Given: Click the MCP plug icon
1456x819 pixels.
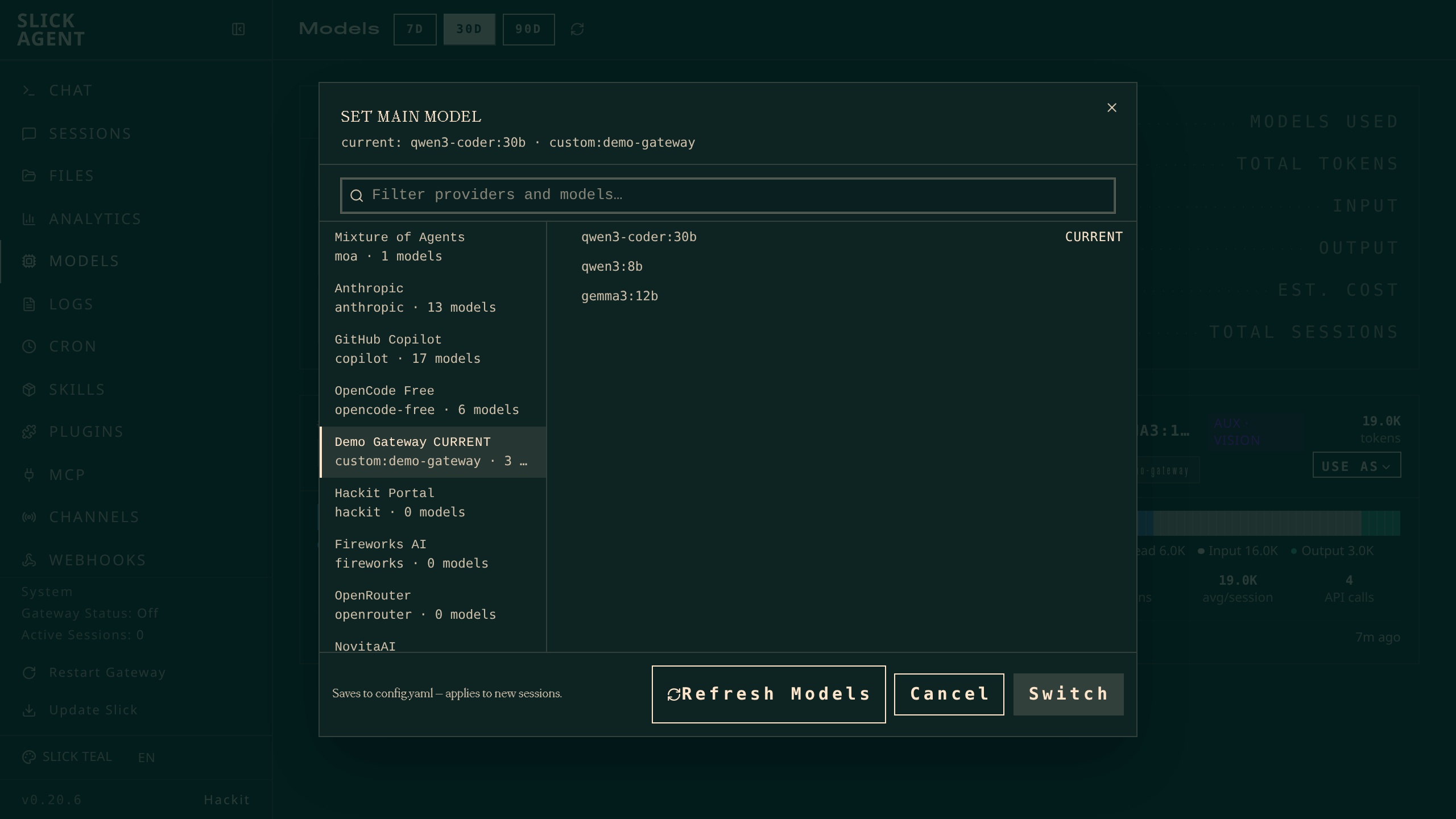Looking at the screenshot, I should 29,474.
